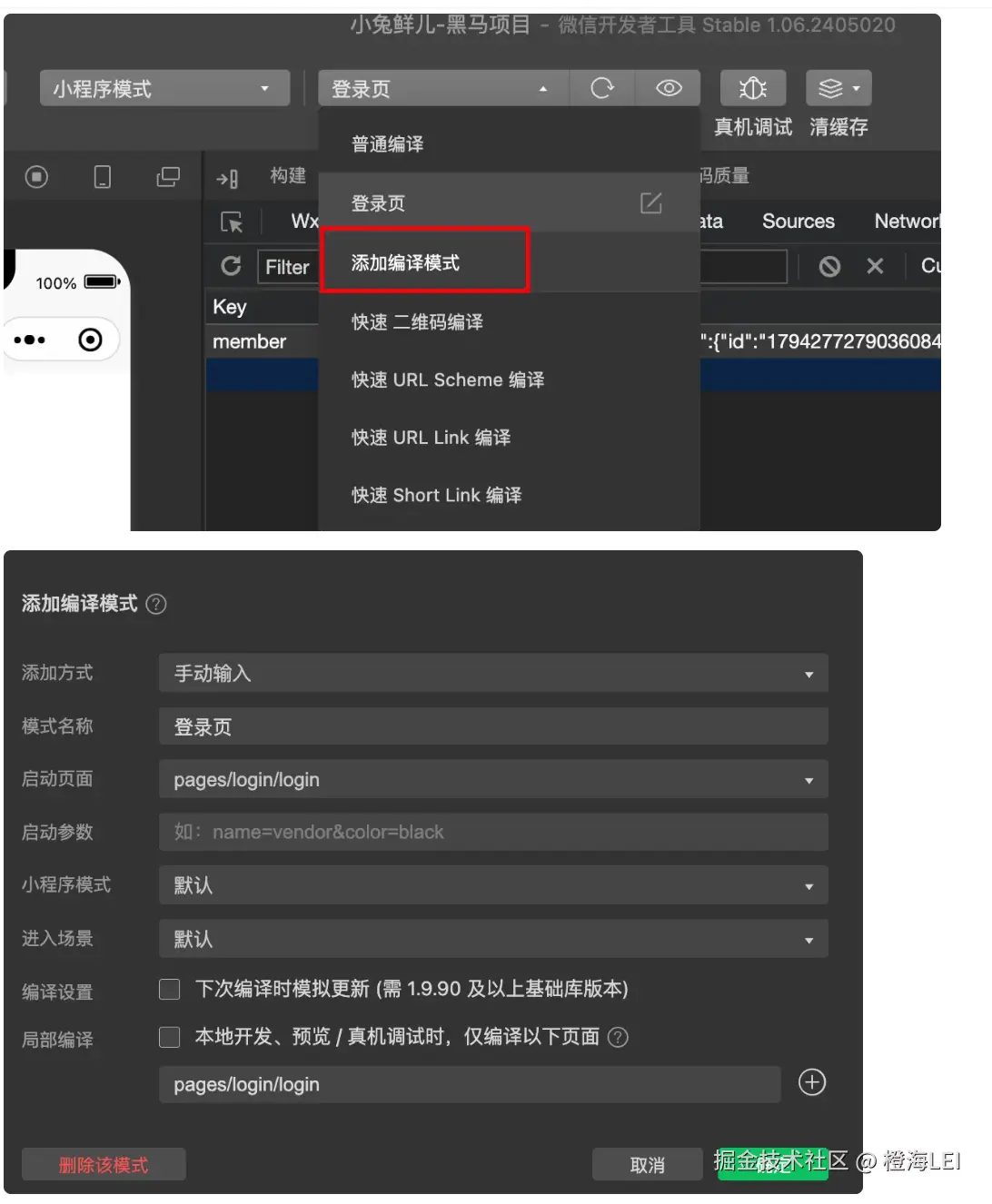Choose 快速 URL Link 编译 option
992x1204 pixels.
click(x=509, y=438)
